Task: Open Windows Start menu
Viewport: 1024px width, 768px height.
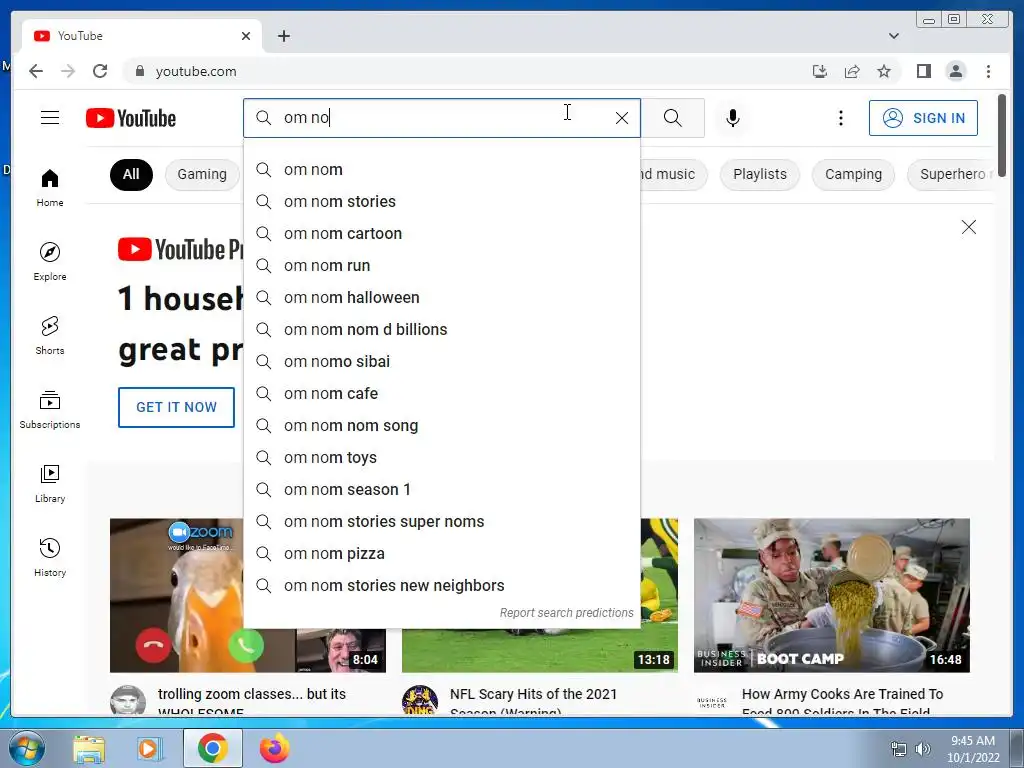Action: click(x=26, y=748)
